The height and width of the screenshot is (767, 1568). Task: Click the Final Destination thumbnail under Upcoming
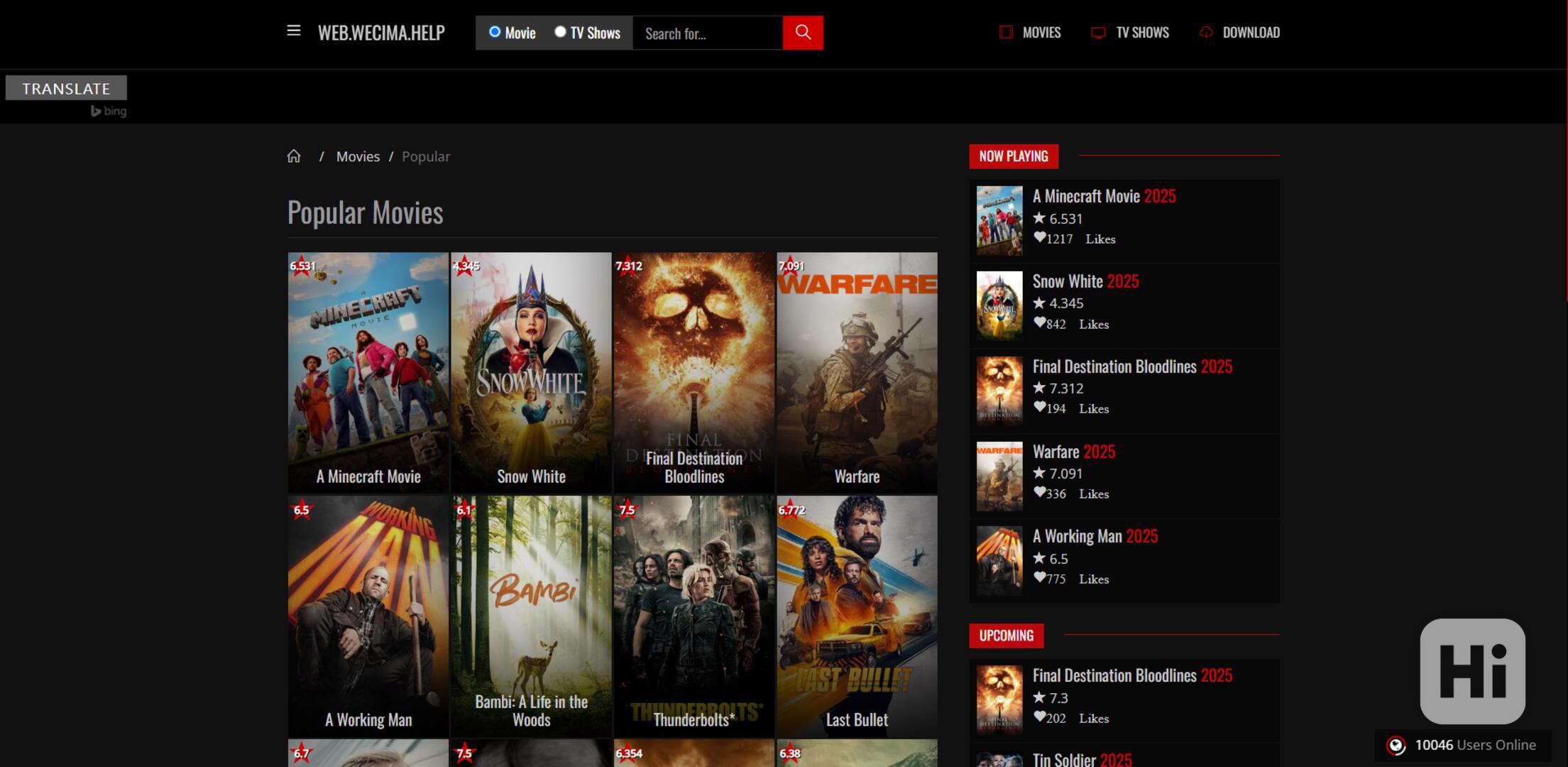pos(999,700)
